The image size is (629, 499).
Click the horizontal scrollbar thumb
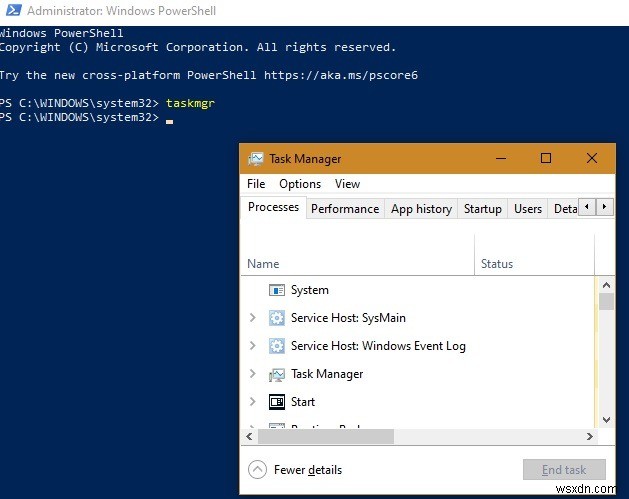pyautogui.click(x=326, y=436)
